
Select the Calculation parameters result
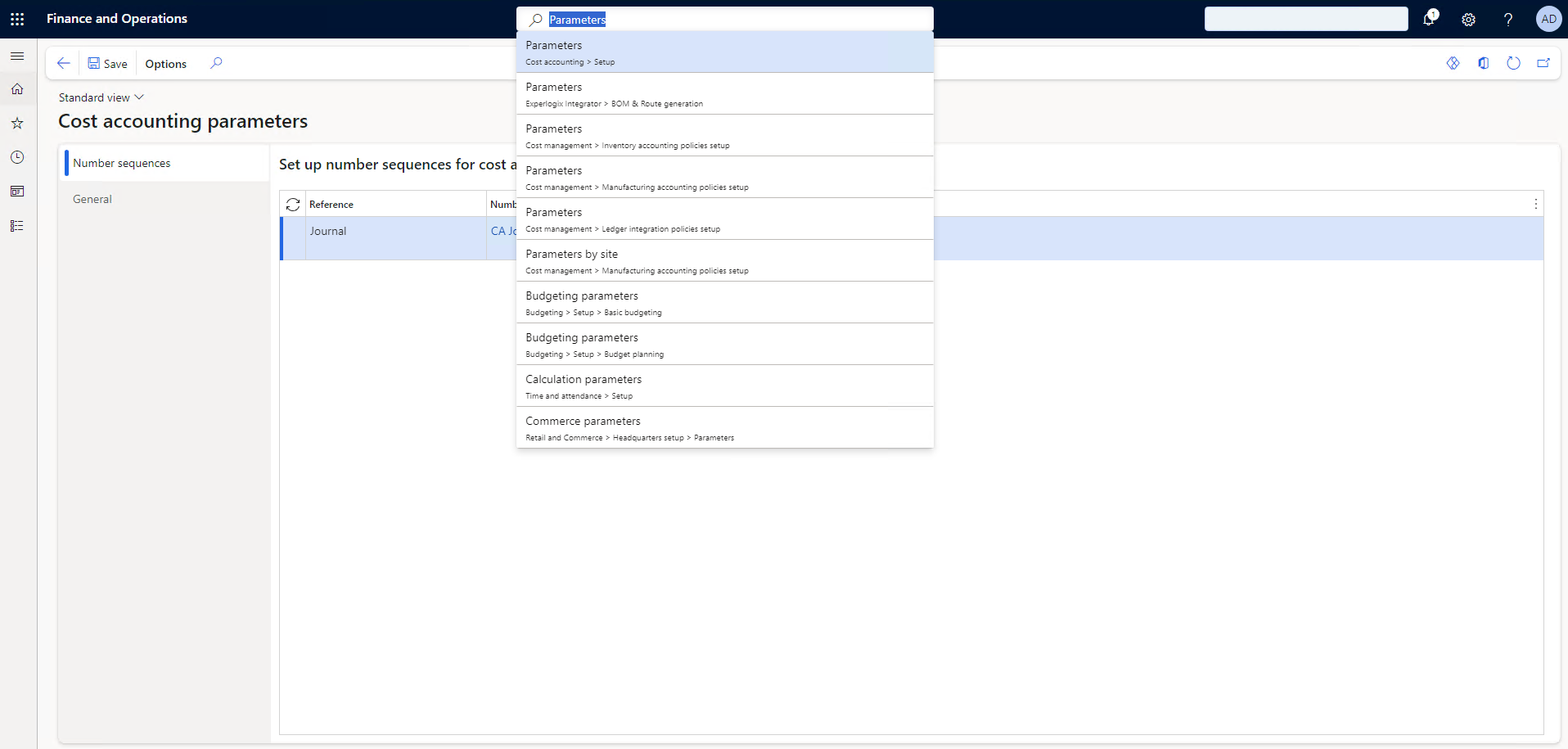pos(725,386)
